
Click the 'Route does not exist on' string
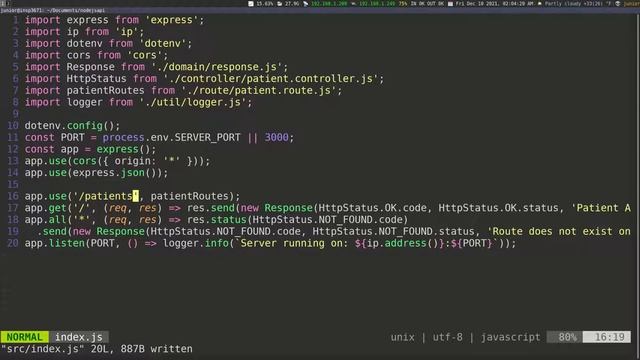pyautogui.click(x=558, y=232)
